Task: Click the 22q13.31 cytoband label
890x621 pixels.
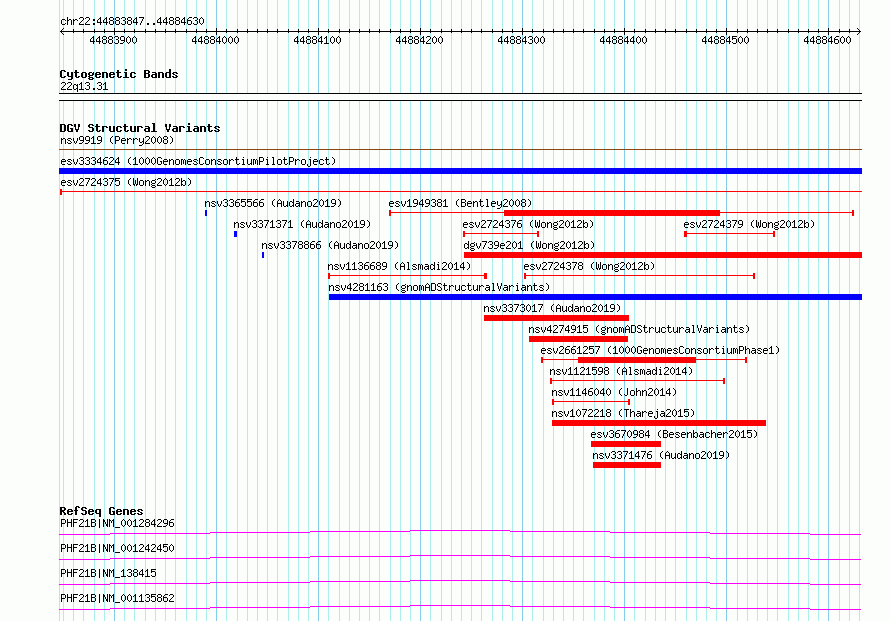Action: coord(84,86)
